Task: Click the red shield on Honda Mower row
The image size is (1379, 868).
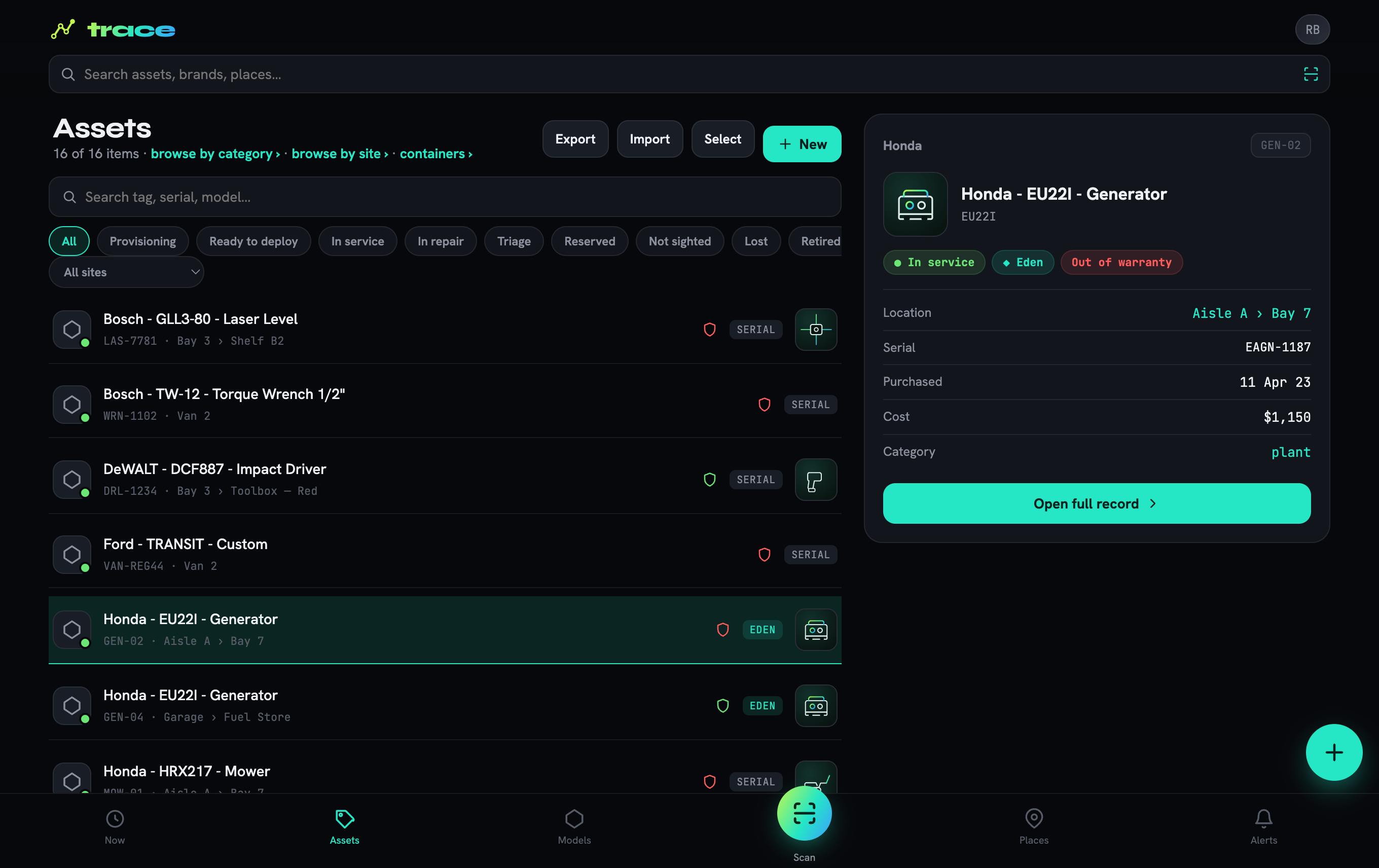Action: tap(710, 781)
